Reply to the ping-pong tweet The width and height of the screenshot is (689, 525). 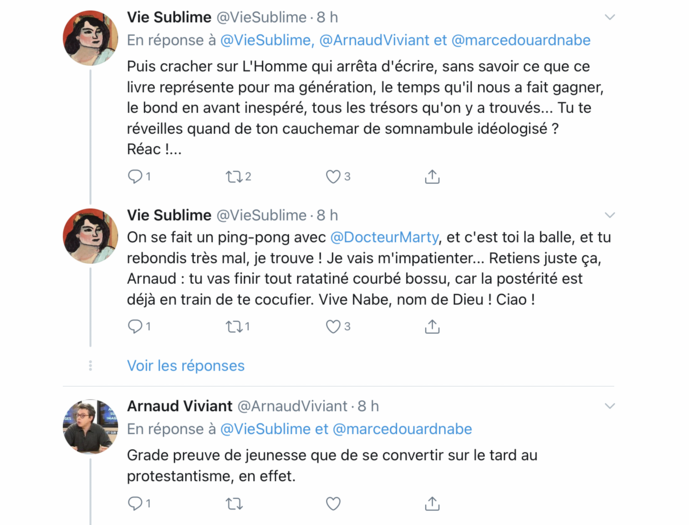tap(135, 326)
